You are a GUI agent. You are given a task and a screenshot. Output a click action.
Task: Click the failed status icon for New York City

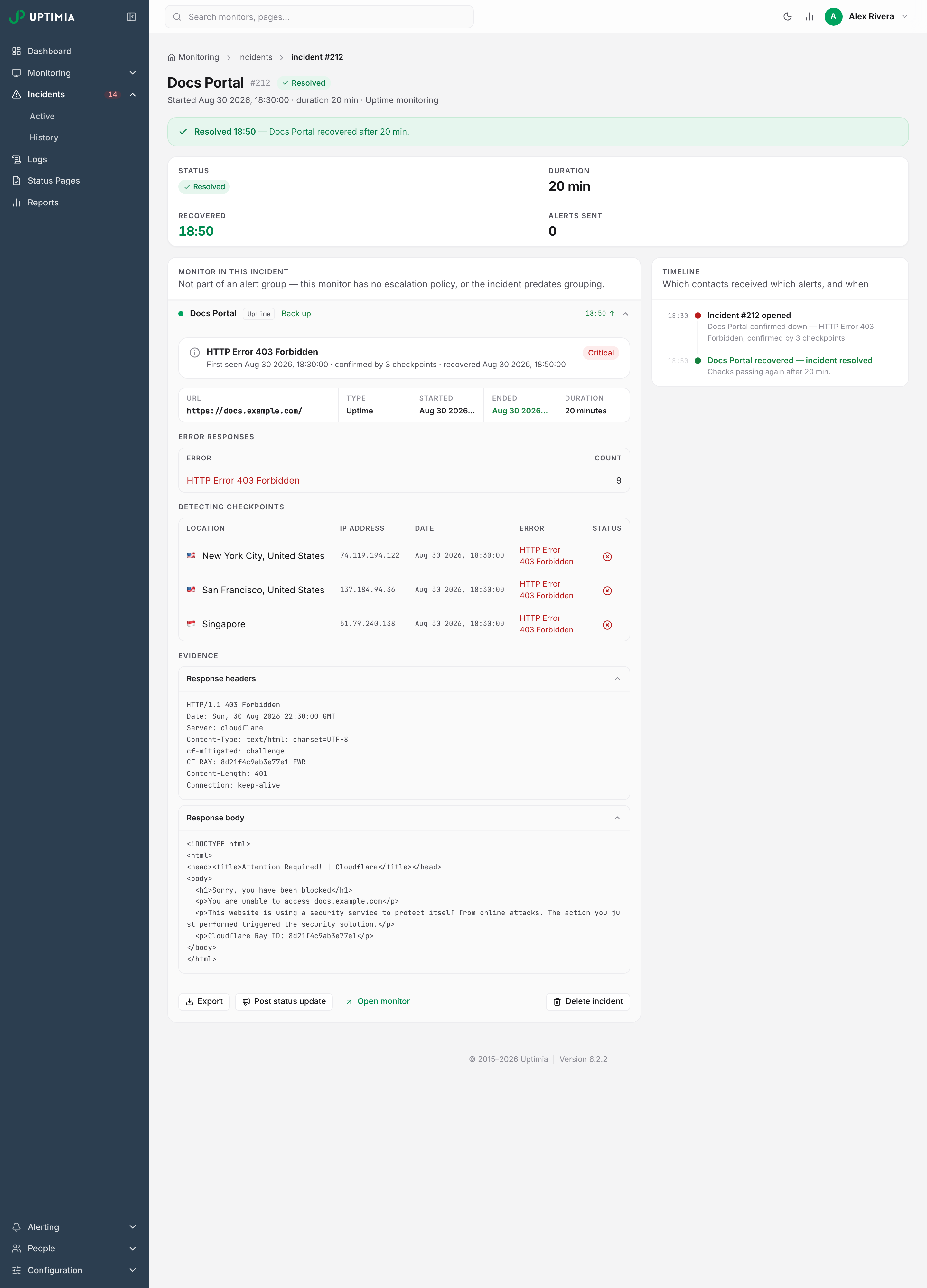(x=607, y=556)
